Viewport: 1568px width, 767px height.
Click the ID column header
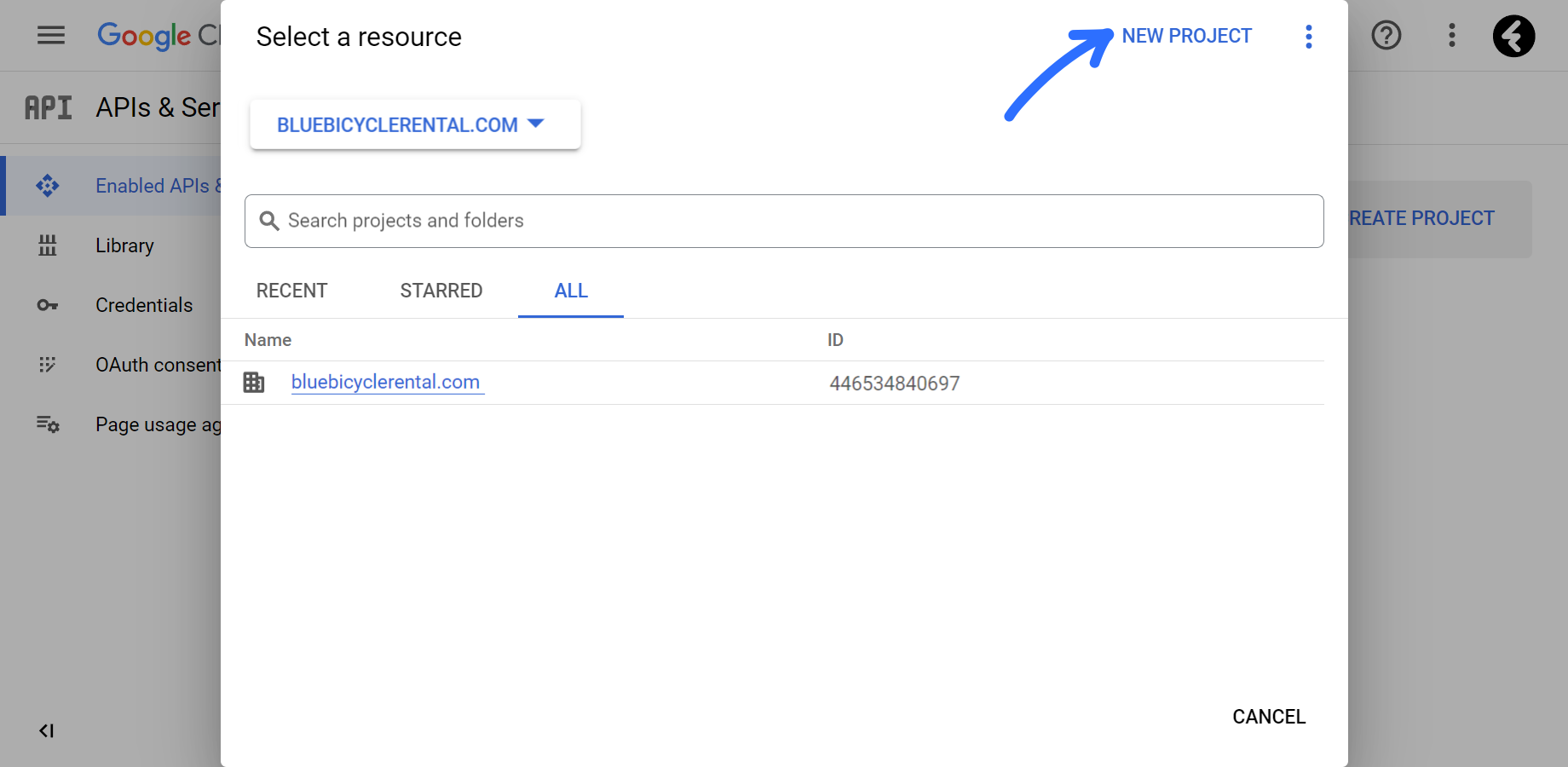pyautogui.click(x=835, y=340)
